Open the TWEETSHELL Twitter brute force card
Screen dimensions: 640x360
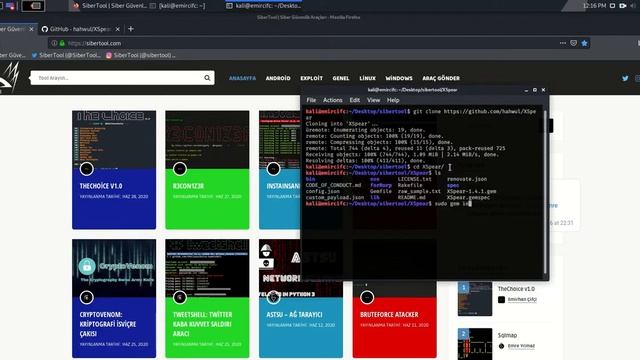(207, 298)
